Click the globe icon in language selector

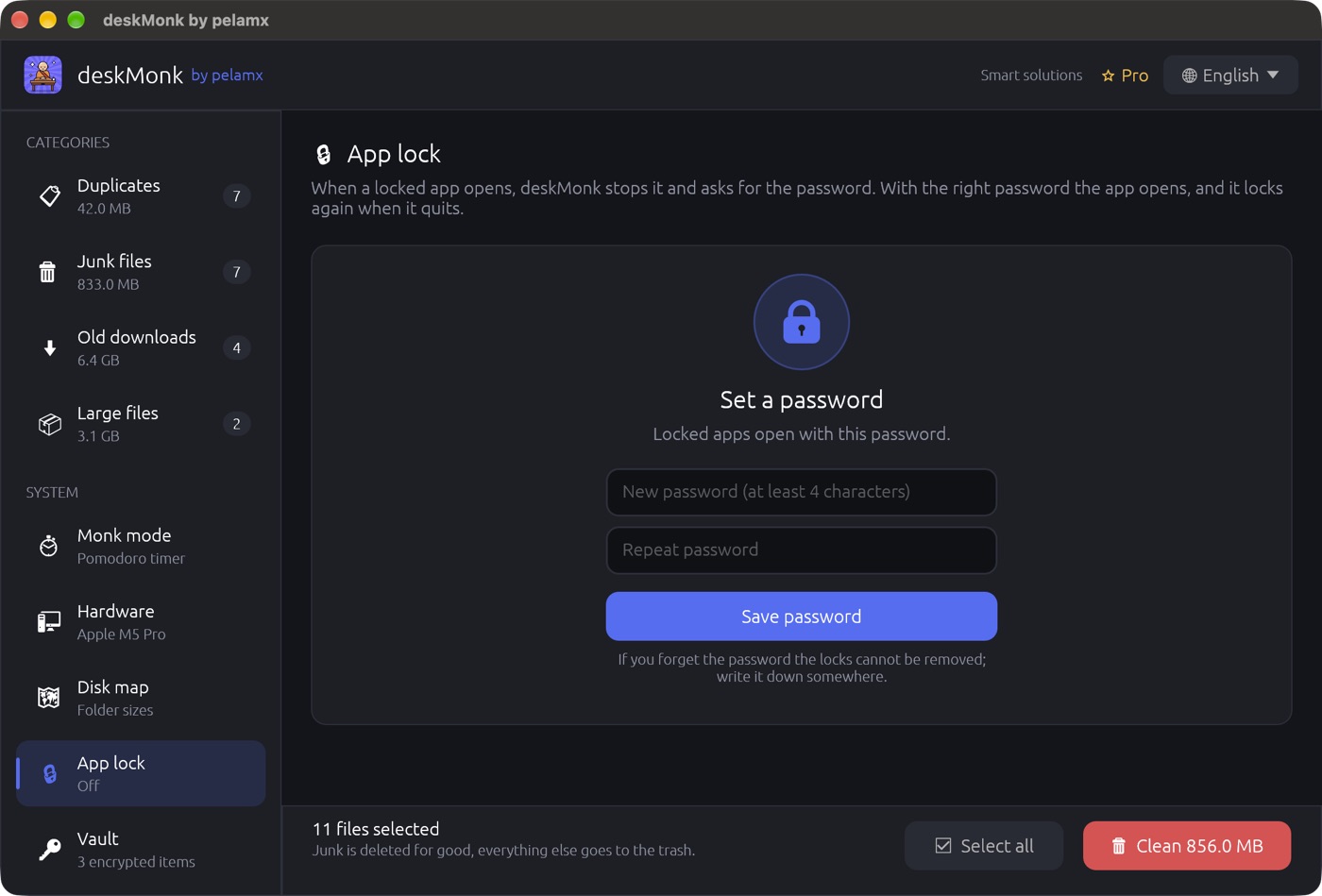click(1190, 76)
